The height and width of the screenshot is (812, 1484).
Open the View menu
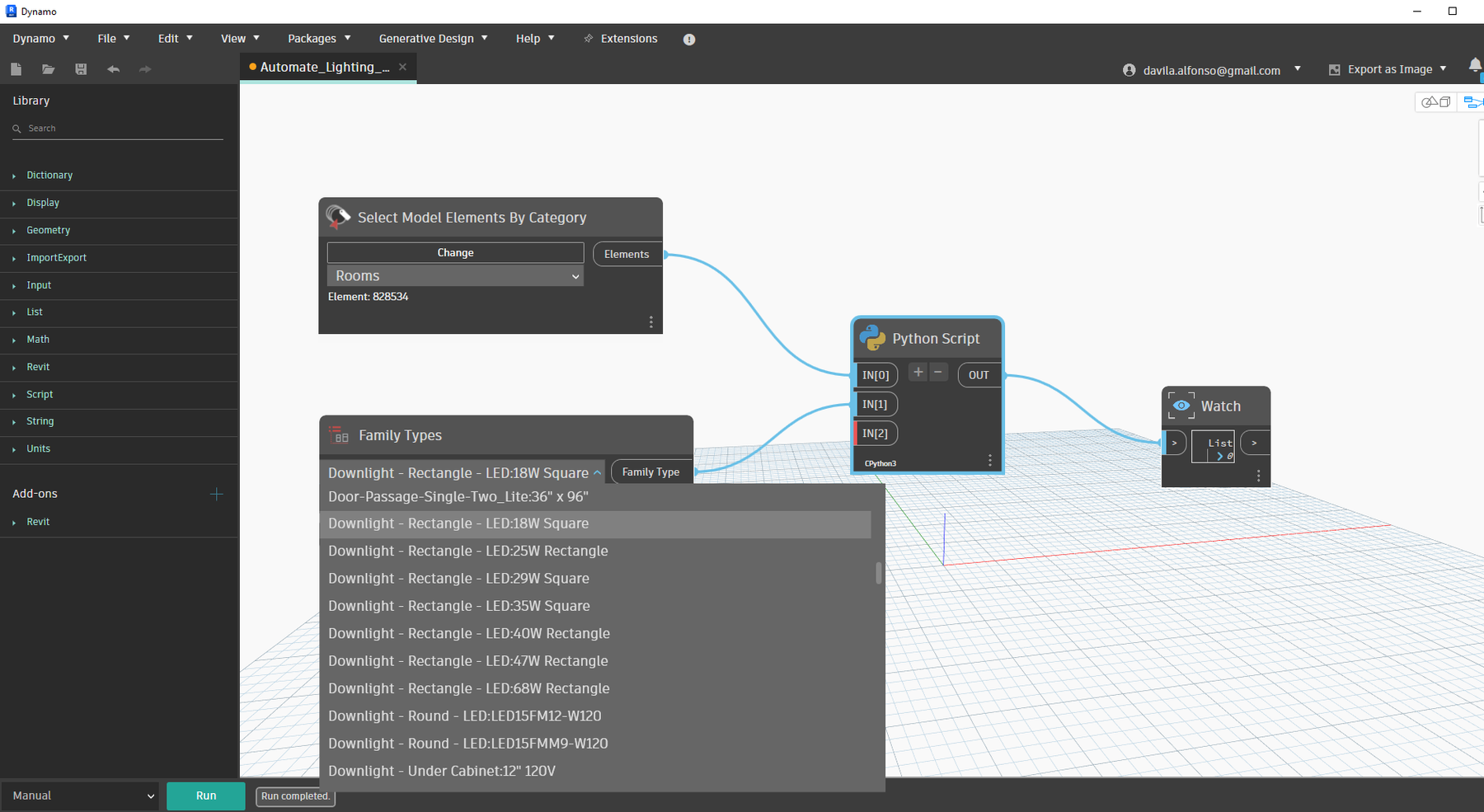pyautogui.click(x=240, y=39)
